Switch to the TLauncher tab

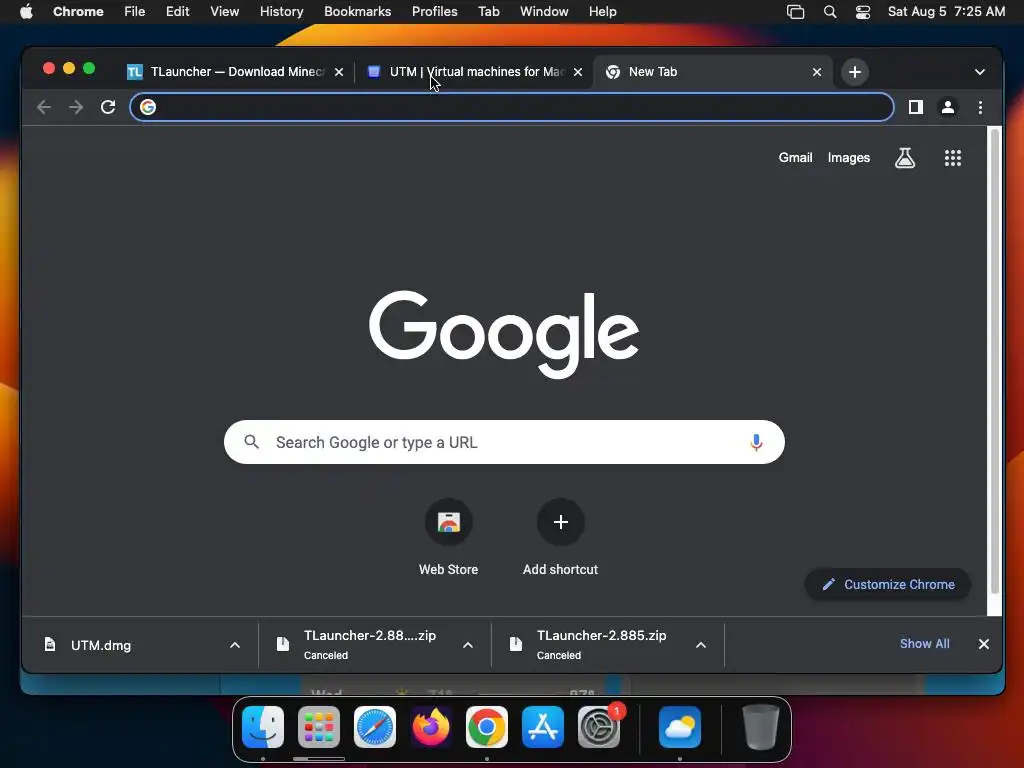click(236, 72)
